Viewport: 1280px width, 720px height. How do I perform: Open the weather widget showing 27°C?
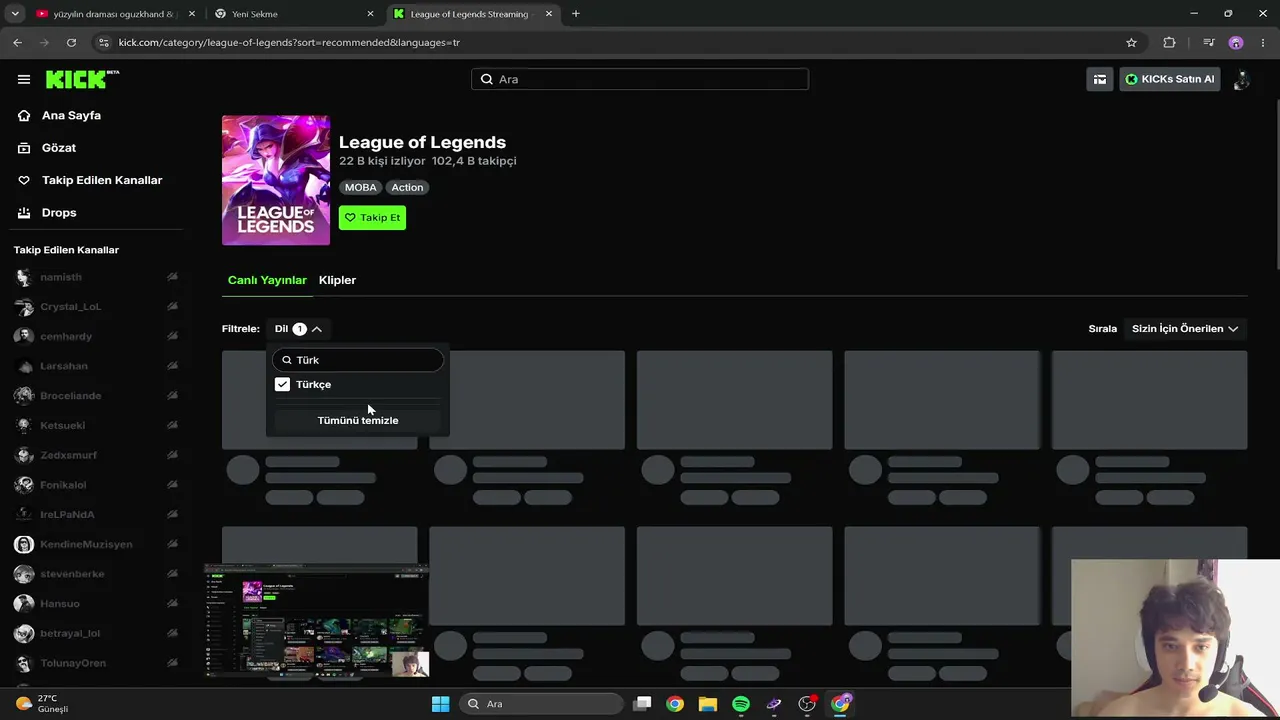(42, 704)
